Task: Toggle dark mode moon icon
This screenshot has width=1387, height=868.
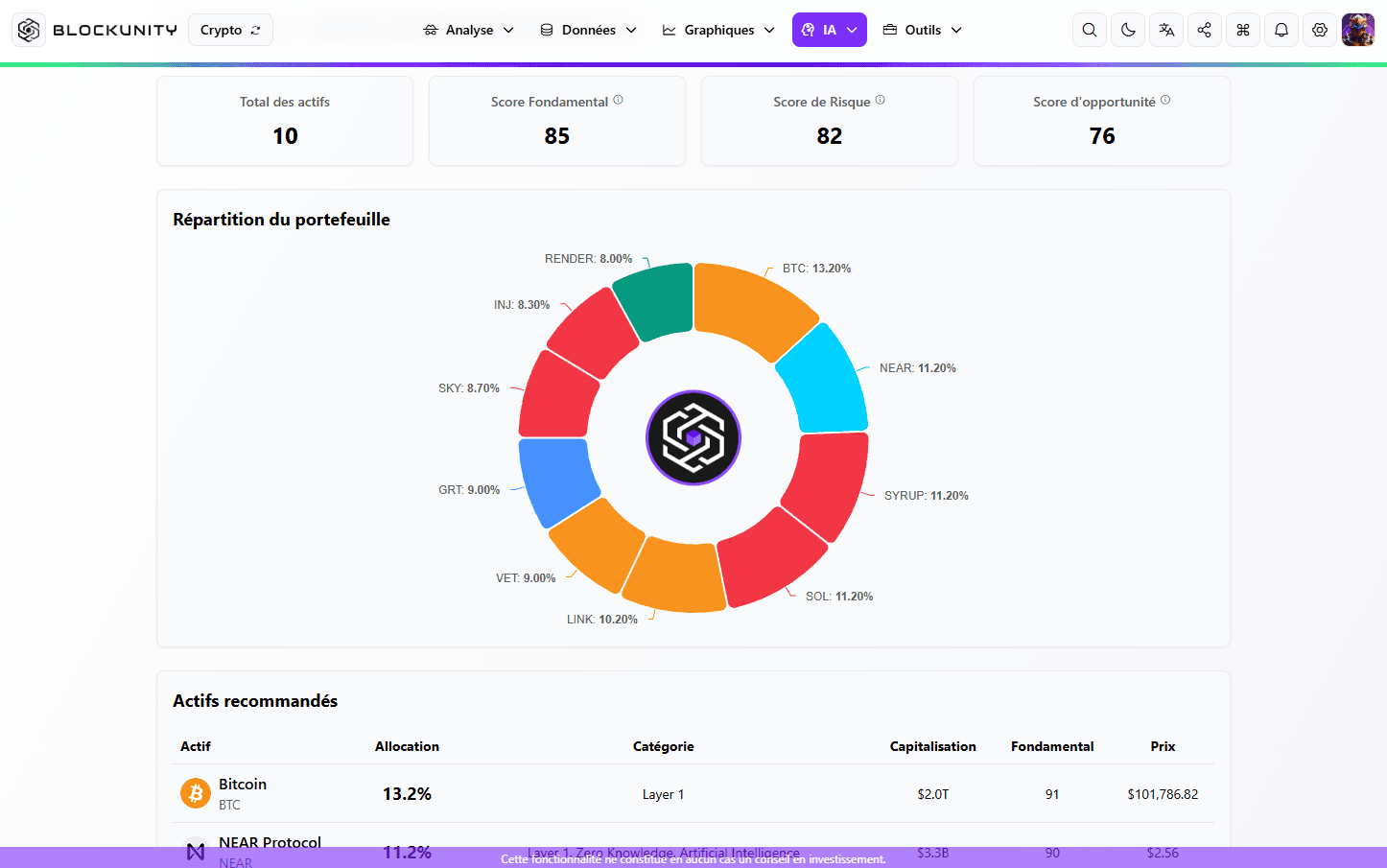Action: tap(1128, 30)
